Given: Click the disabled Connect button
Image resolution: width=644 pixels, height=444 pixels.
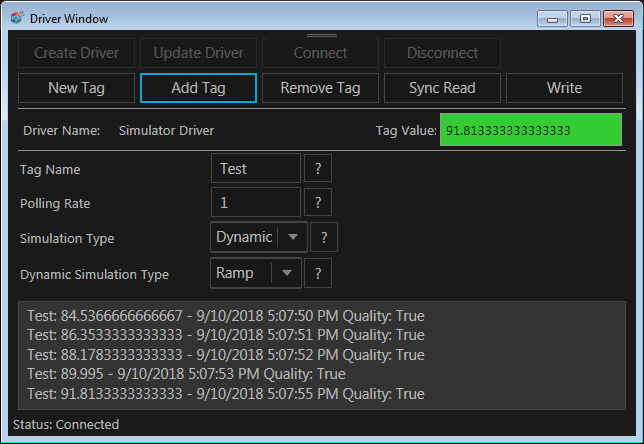Looking at the screenshot, I should [320, 53].
